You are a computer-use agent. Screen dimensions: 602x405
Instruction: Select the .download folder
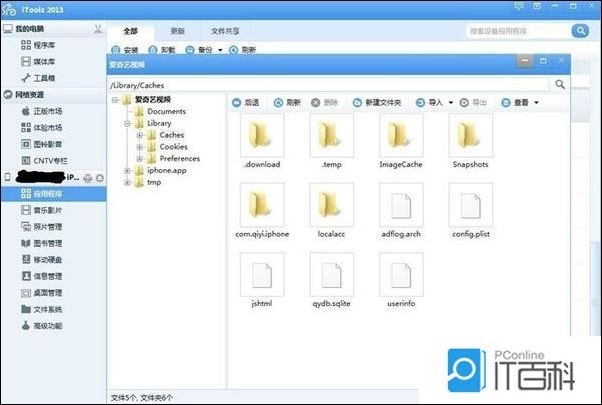(262, 141)
